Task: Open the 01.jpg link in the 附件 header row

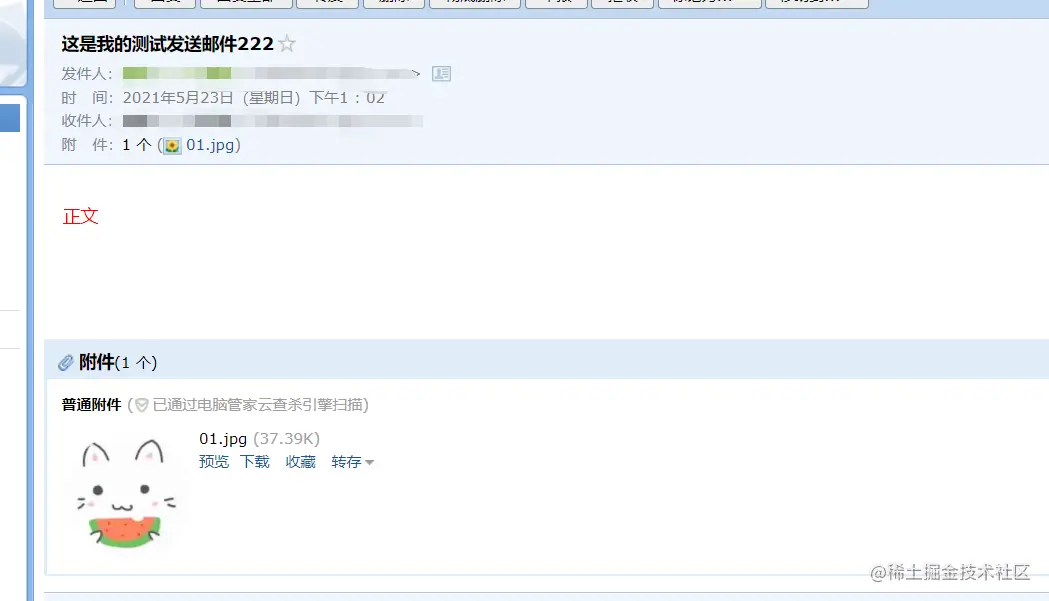Action: [x=210, y=145]
